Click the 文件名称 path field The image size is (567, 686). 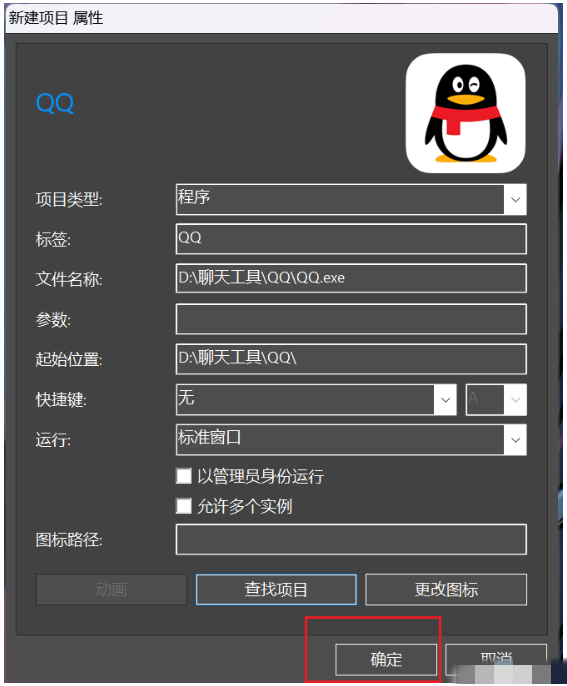pyautogui.click(x=351, y=278)
